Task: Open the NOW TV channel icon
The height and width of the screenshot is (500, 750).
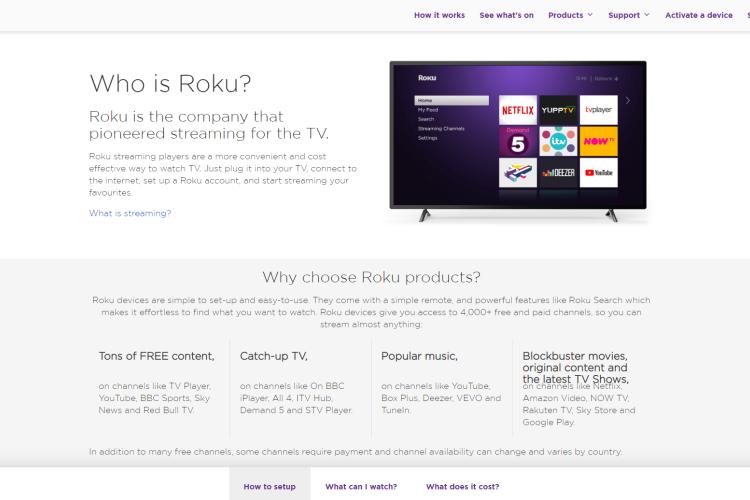Action: (598, 141)
